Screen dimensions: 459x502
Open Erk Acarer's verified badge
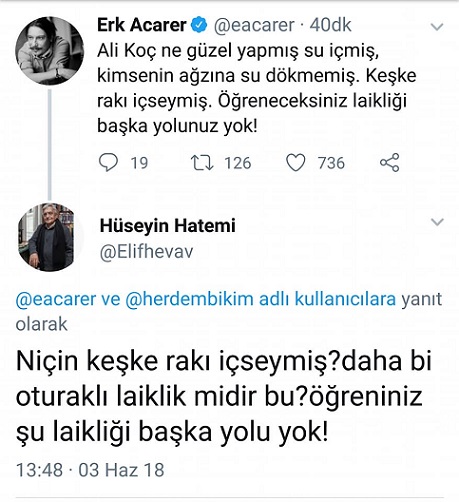click(199, 25)
